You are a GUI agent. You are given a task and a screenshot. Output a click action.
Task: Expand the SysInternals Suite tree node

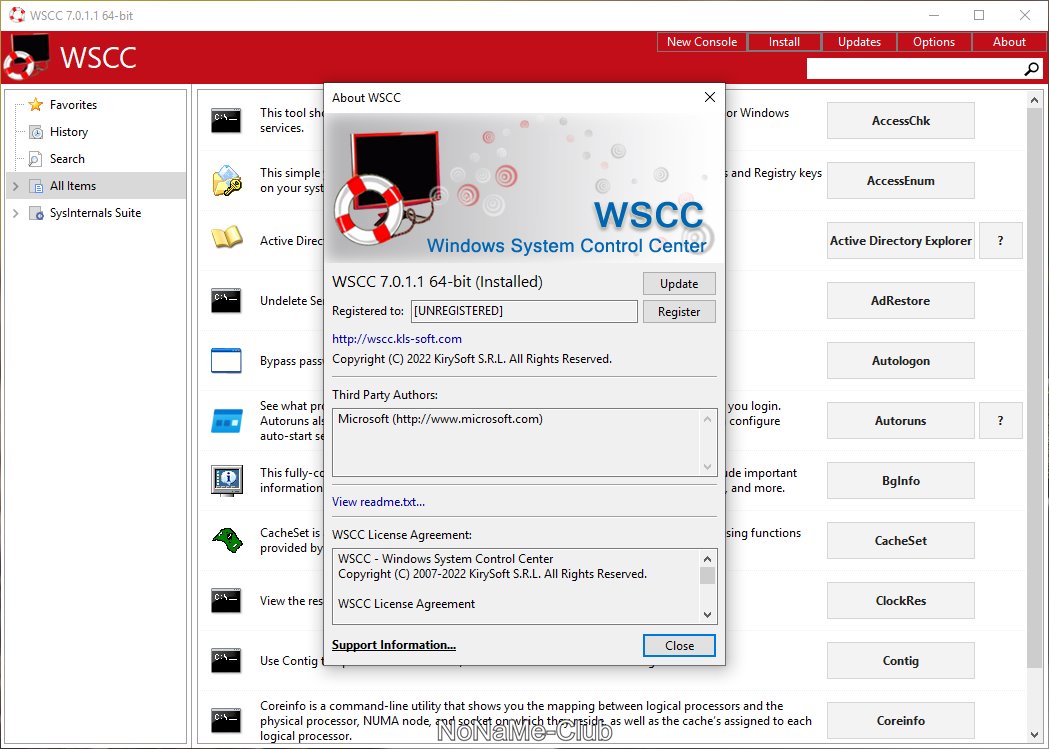point(16,213)
